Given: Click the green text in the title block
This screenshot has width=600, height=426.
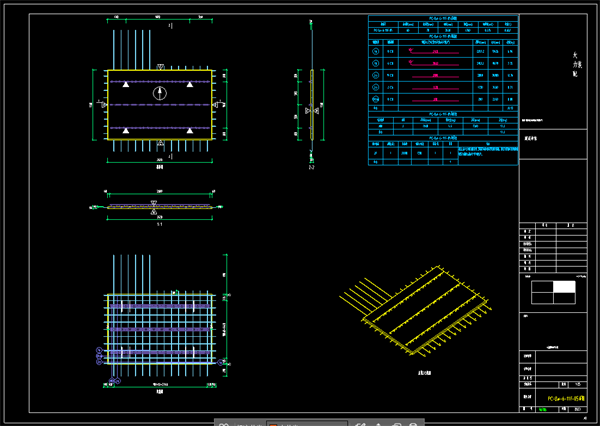Looking at the screenshot, I should coord(543,410).
